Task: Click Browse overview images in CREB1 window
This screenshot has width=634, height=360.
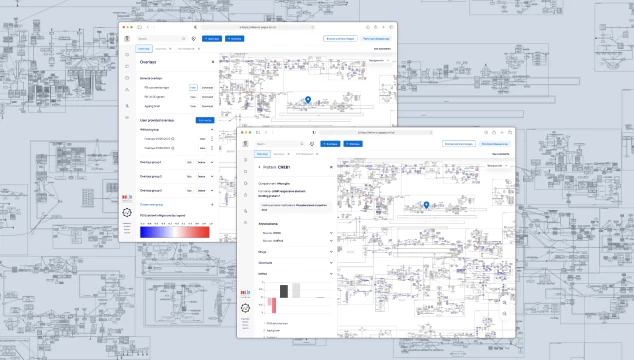Action: point(459,144)
